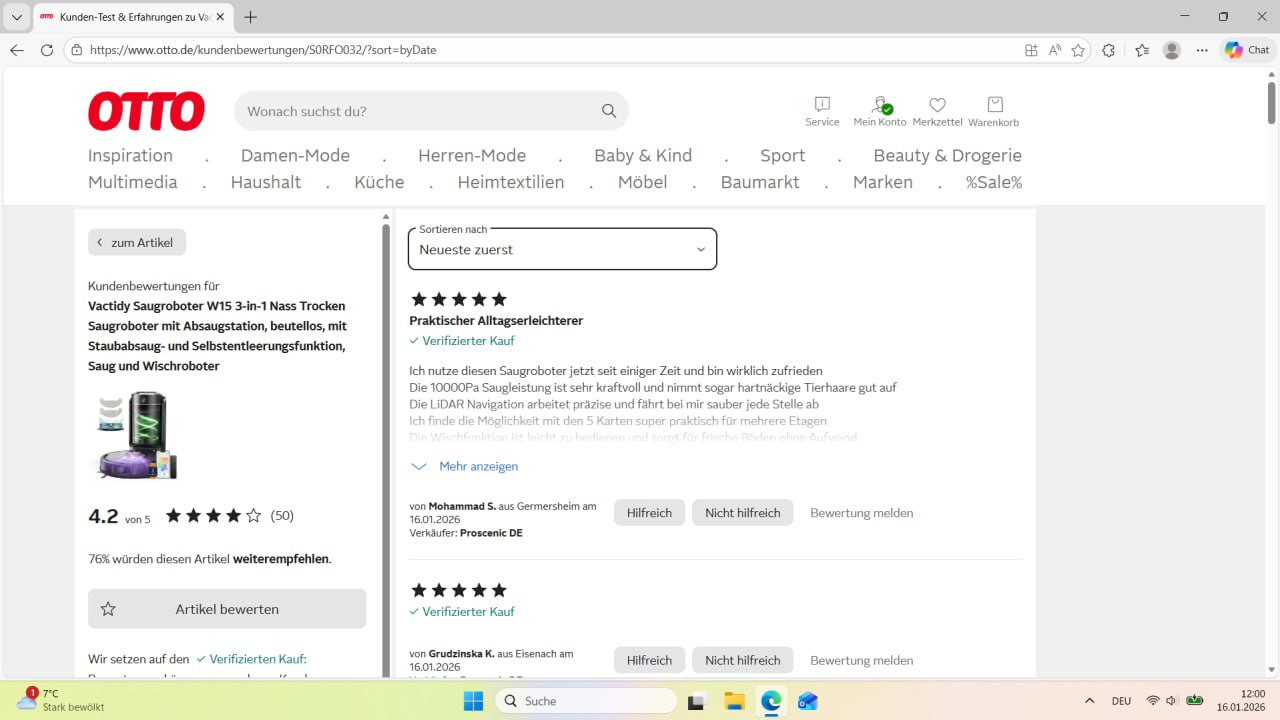The width and height of the screenshot is (1280, 720).
Task: Open %Sale% category
Action: [x=994, y=182]
